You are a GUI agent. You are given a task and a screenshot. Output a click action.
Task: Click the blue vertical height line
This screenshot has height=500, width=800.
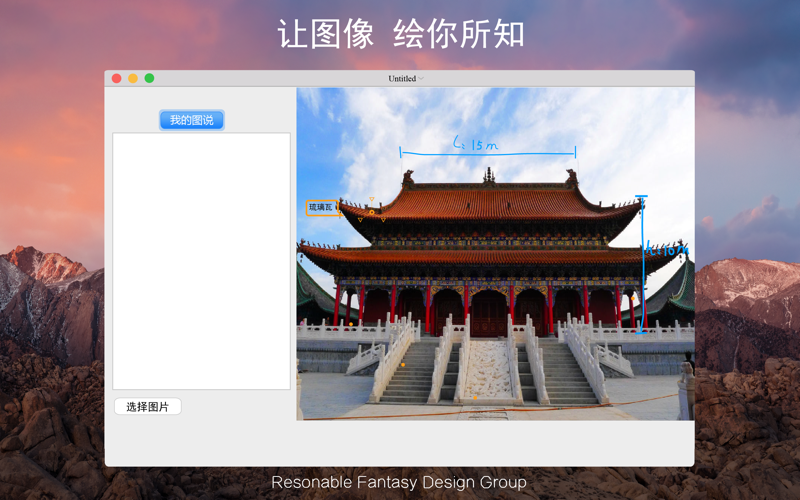[642, 264]
